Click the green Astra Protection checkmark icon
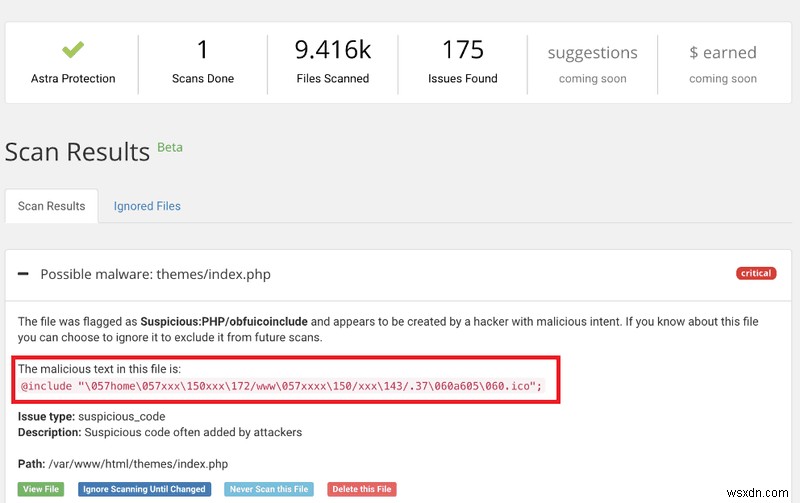 point(71,49)
